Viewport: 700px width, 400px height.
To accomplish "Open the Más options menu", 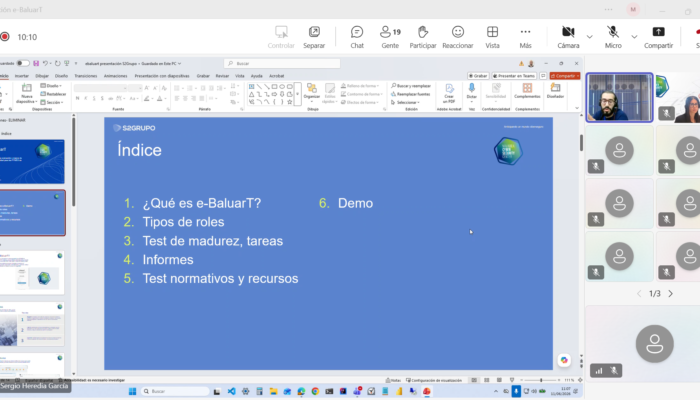I will pos(525,37).
